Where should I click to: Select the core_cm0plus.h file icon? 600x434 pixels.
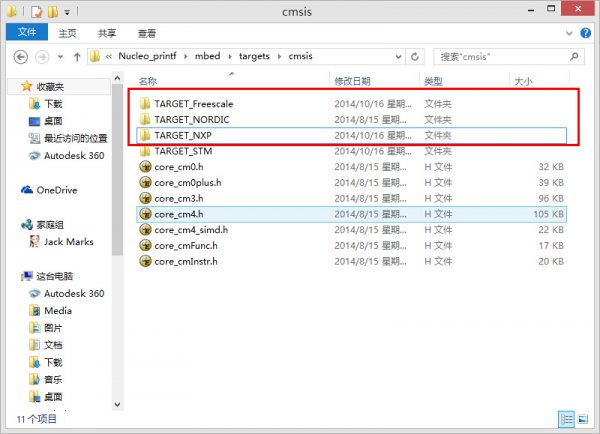click(145, 183)
